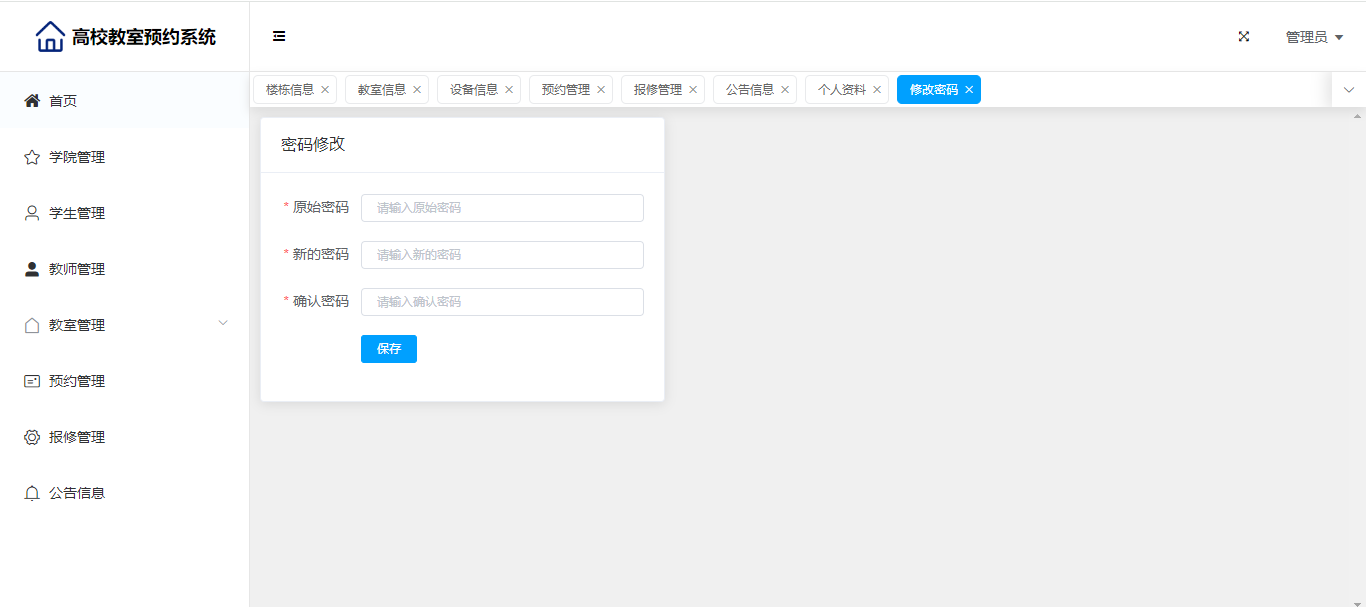The image size is (1366, 607).
Task: Focus the 新的密码 input field
Action: tap(502, 255)
